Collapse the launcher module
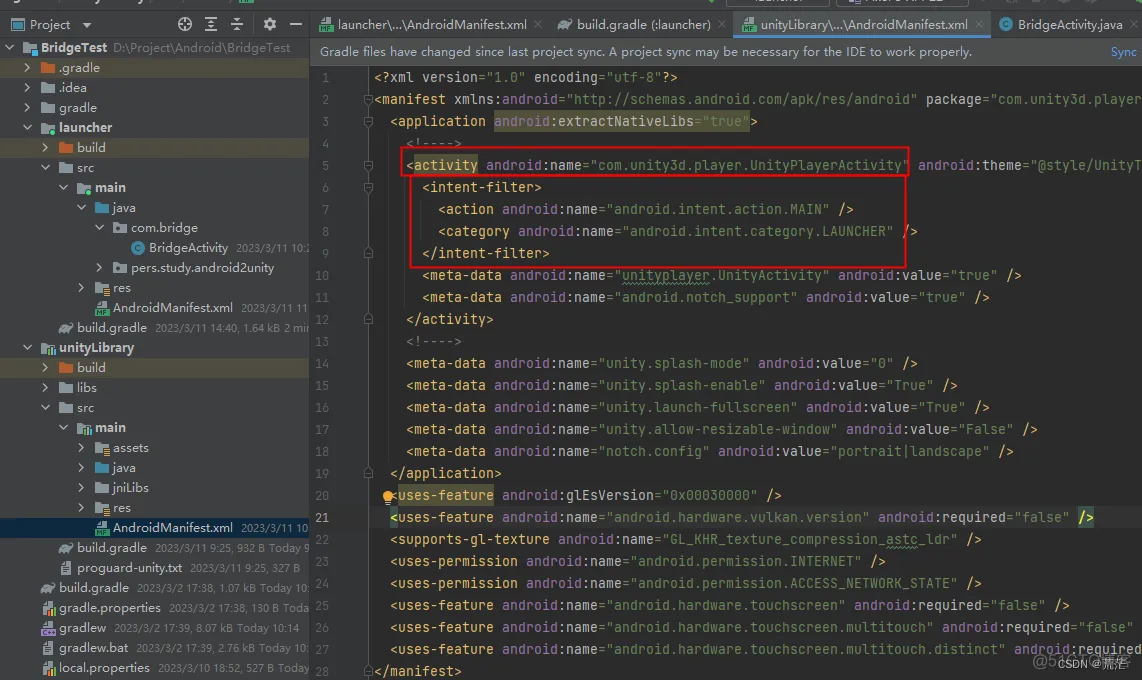 pyautogui.click(x=28, y=127)
